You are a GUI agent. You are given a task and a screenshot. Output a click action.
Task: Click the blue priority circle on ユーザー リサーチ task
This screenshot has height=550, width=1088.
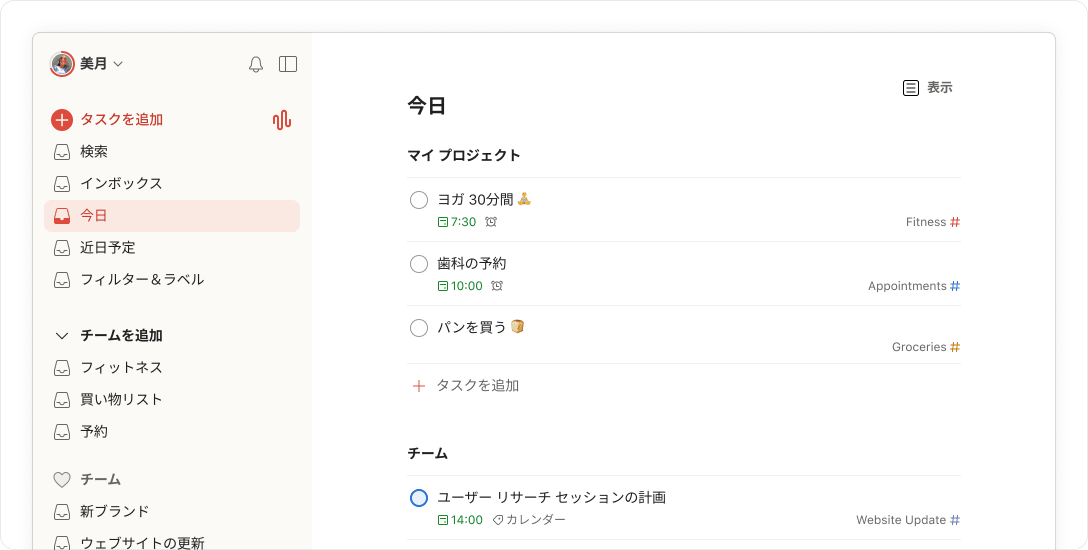pyautogui.click(x=419, y=498)
